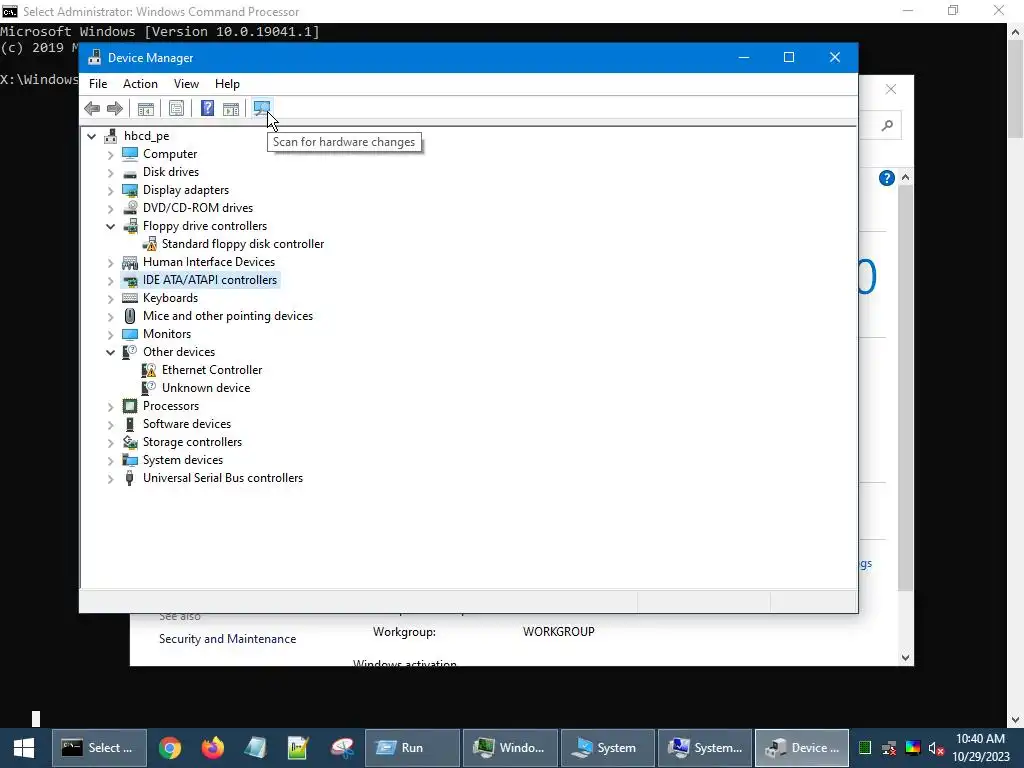Collapse the hbcd_pe root node
The image size is (1024, 768).
coord(91,136)
